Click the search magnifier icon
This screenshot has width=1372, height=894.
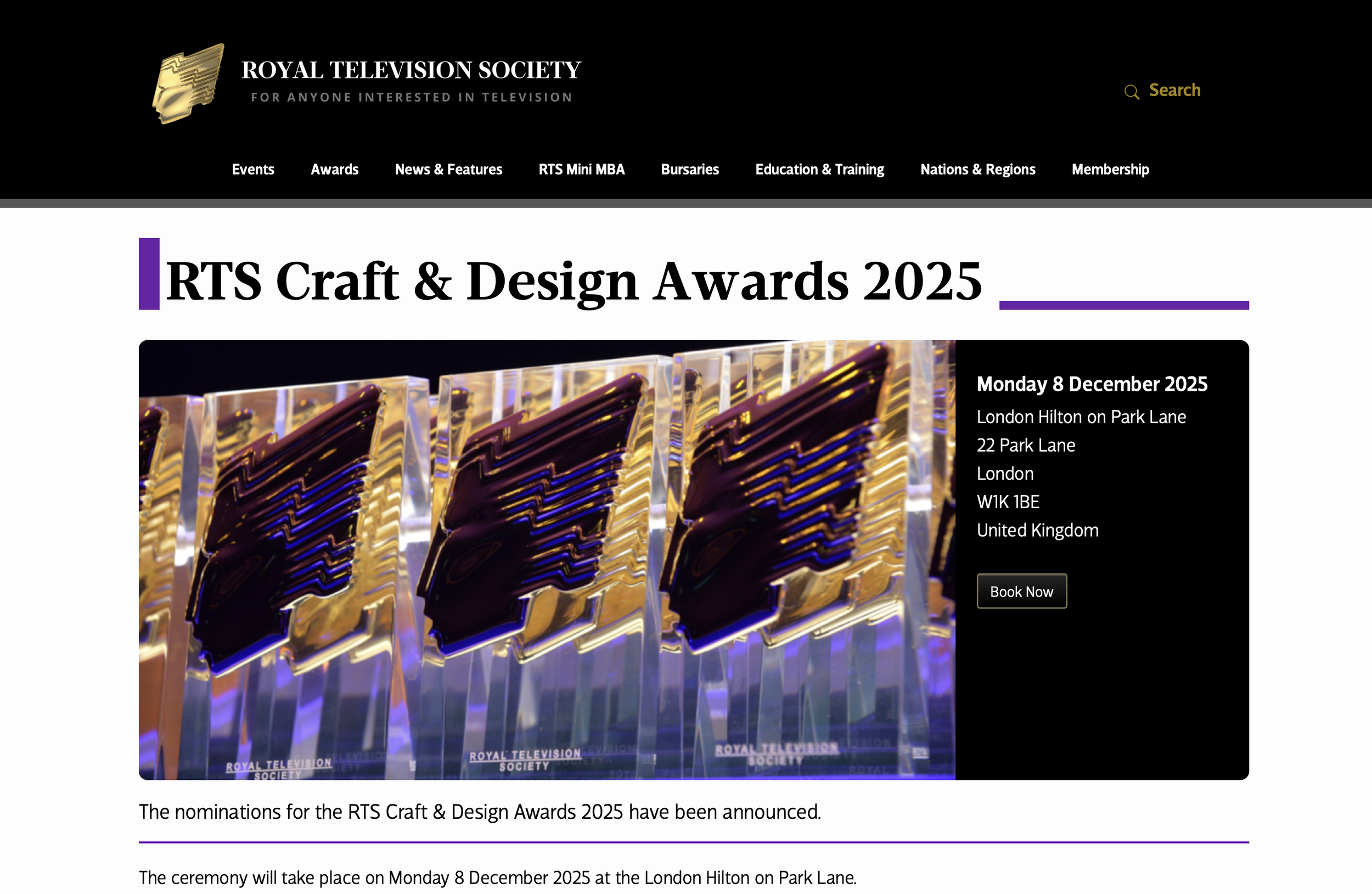[1131, 92]
